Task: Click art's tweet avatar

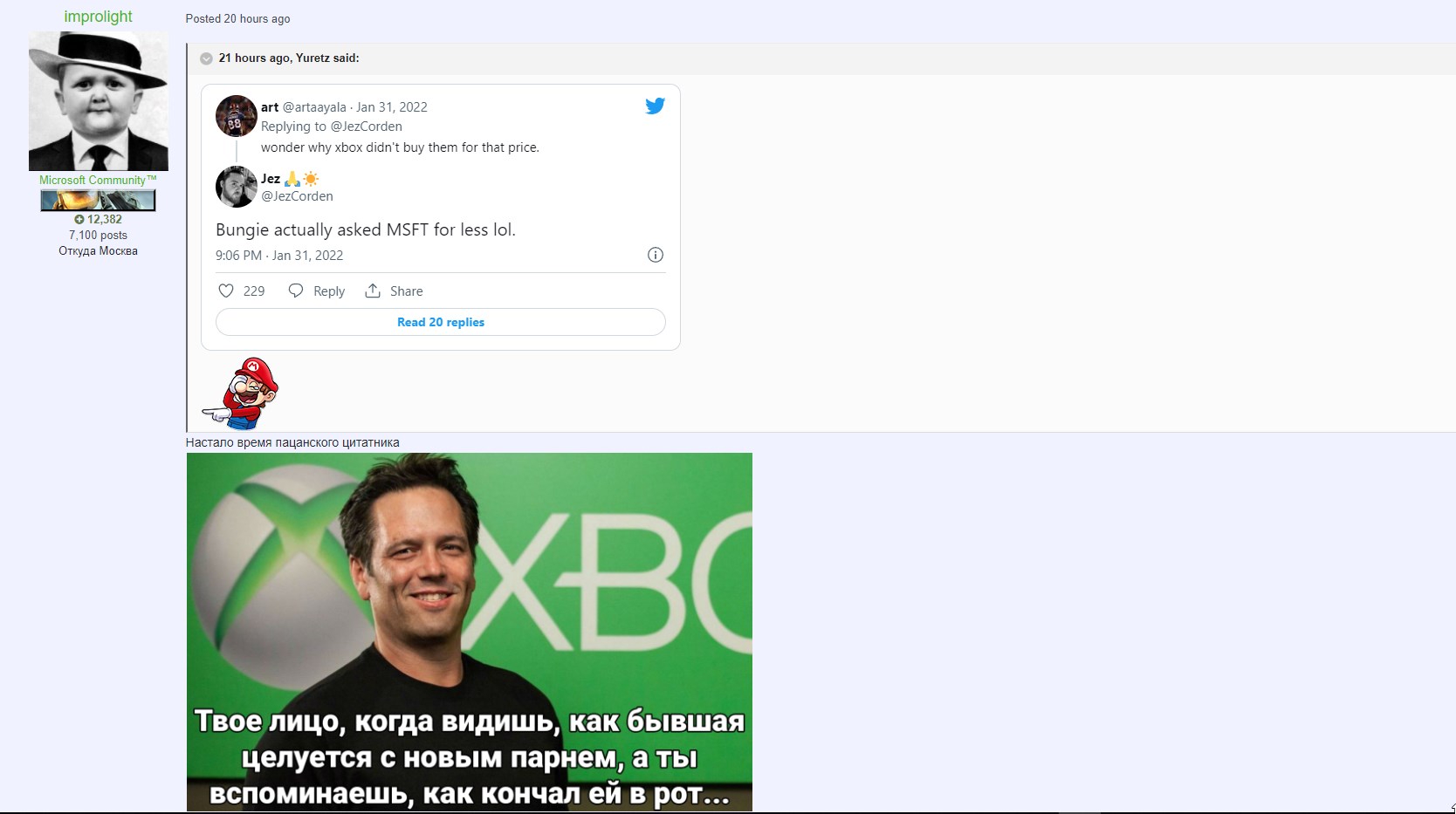Action: [x=236, y=116]
